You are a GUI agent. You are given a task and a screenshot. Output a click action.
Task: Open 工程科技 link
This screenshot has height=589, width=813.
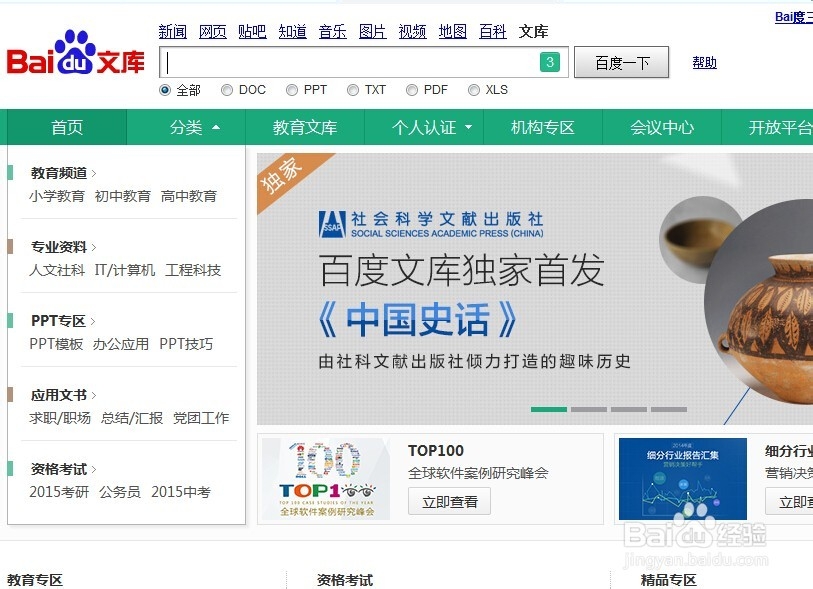pyautogui.click(x=193, y=270)
